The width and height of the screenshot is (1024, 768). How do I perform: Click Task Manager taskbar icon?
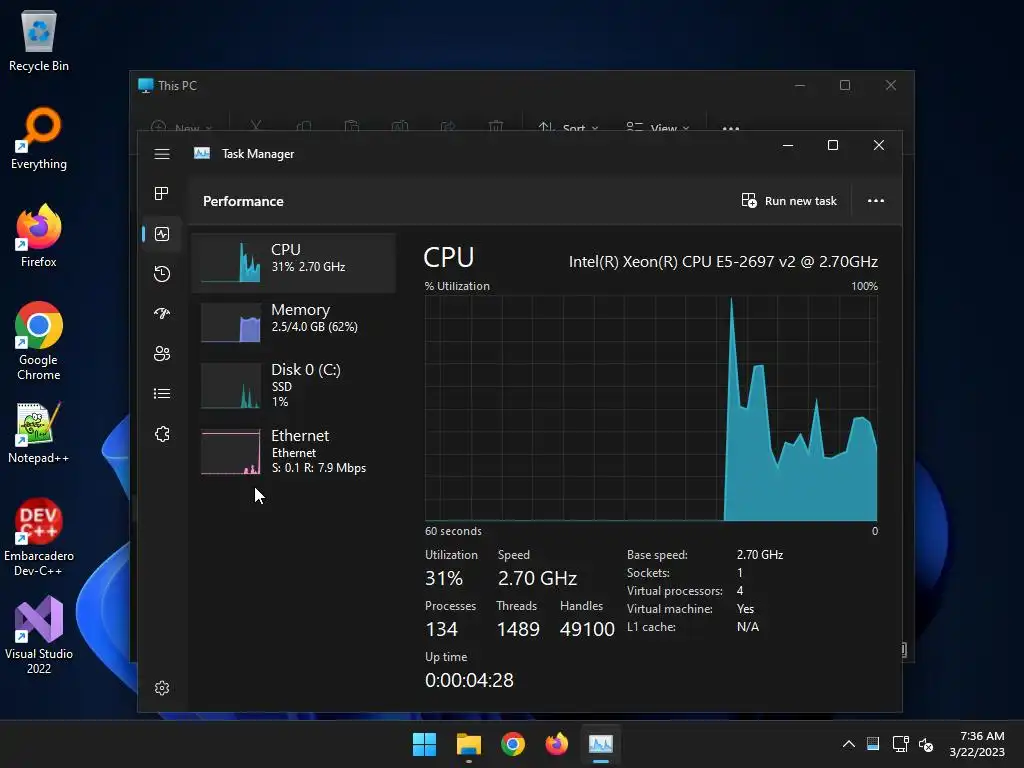coord(601,744)
